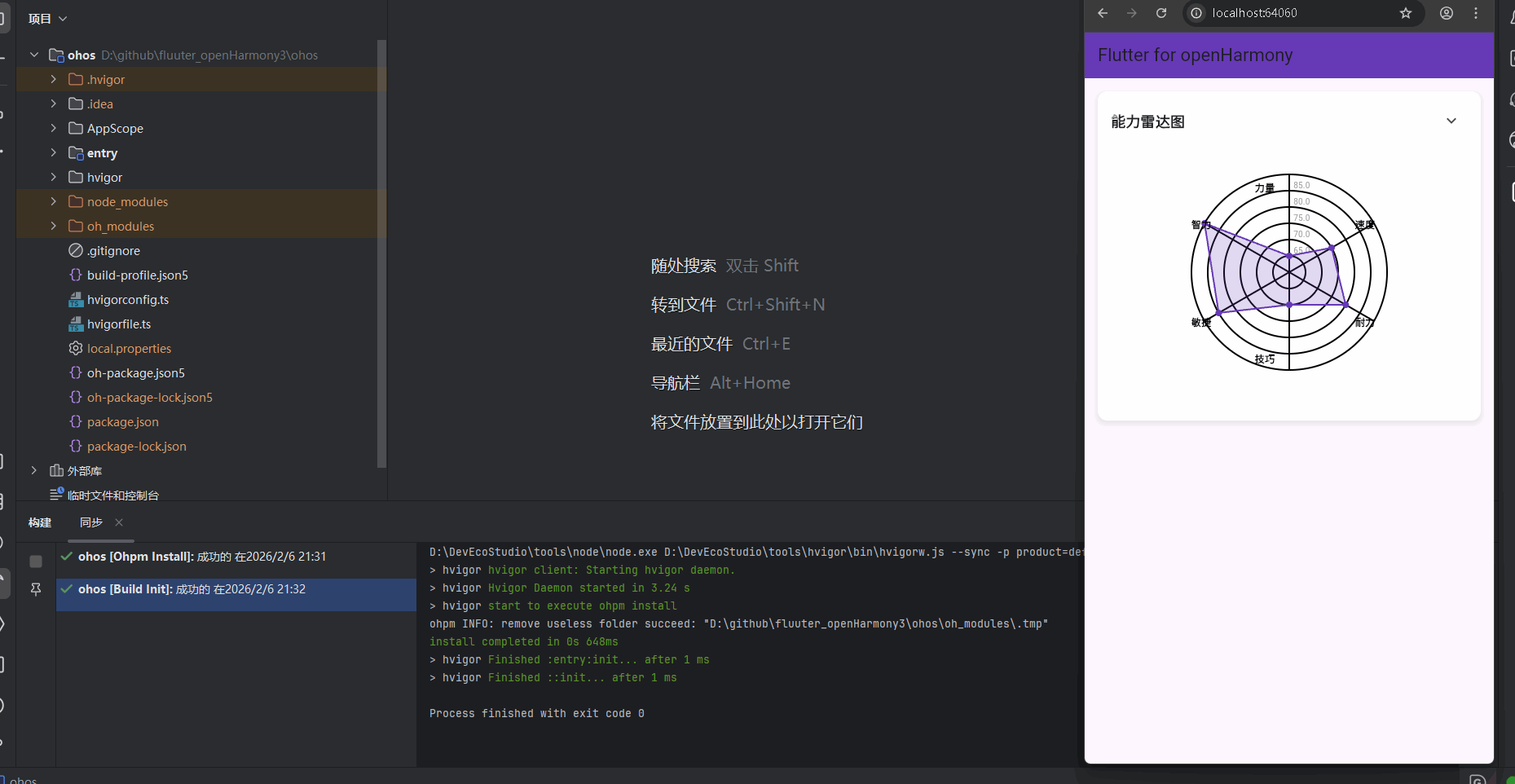Close the 同步 tab
Screen dimensions: 1515x784
coord(119,522)
